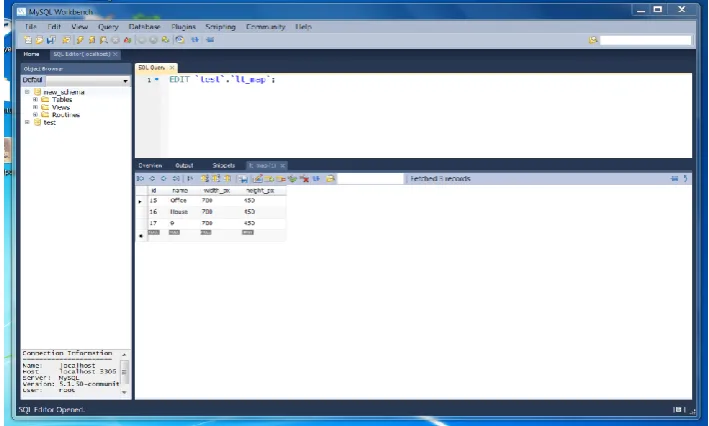Go to next record arrow icon
The height and width of the screenshot is (426, 709).
pyautogui.click(x=164, y=179)
